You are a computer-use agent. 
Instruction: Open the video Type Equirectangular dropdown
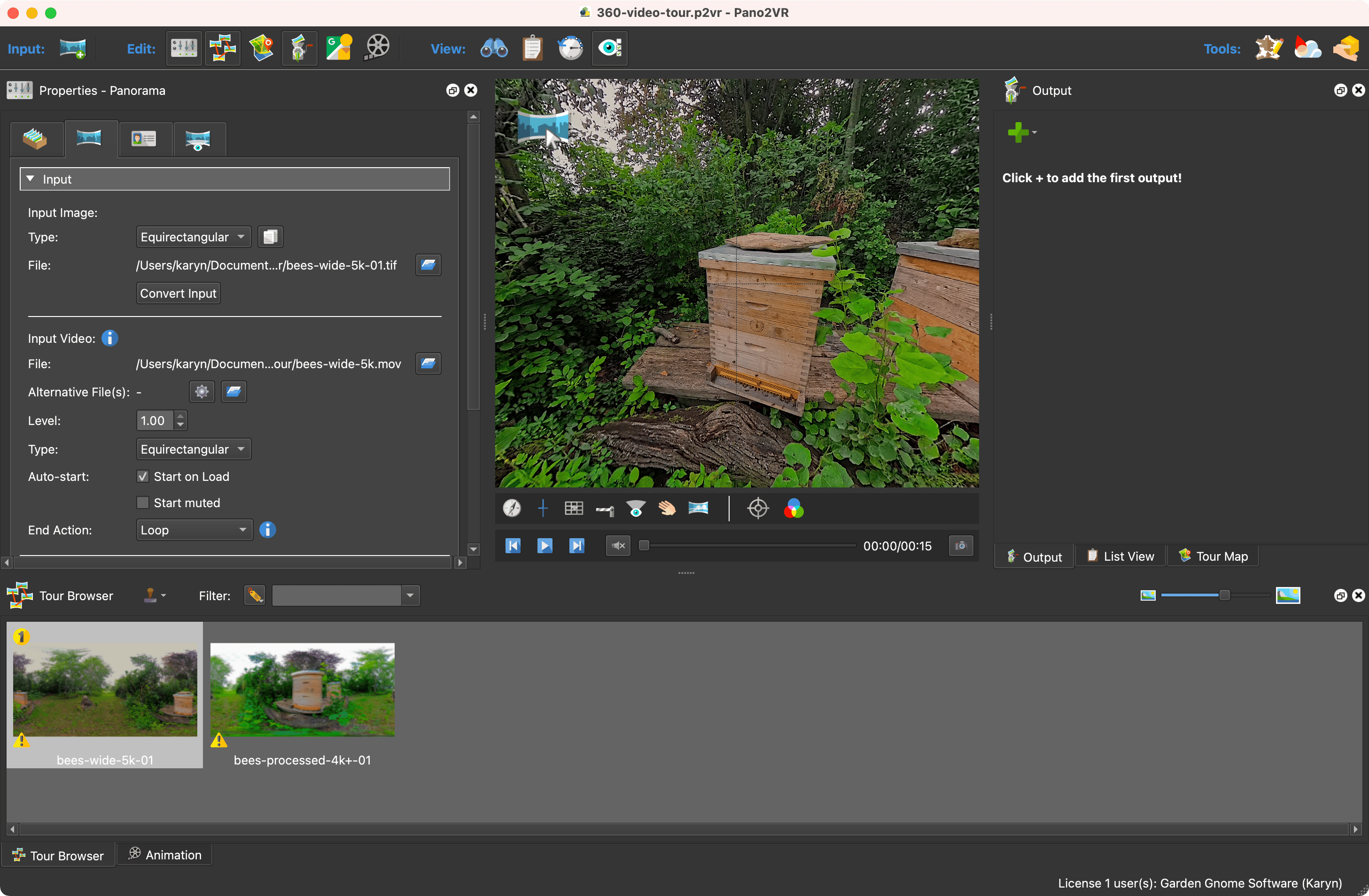[193, 449]
